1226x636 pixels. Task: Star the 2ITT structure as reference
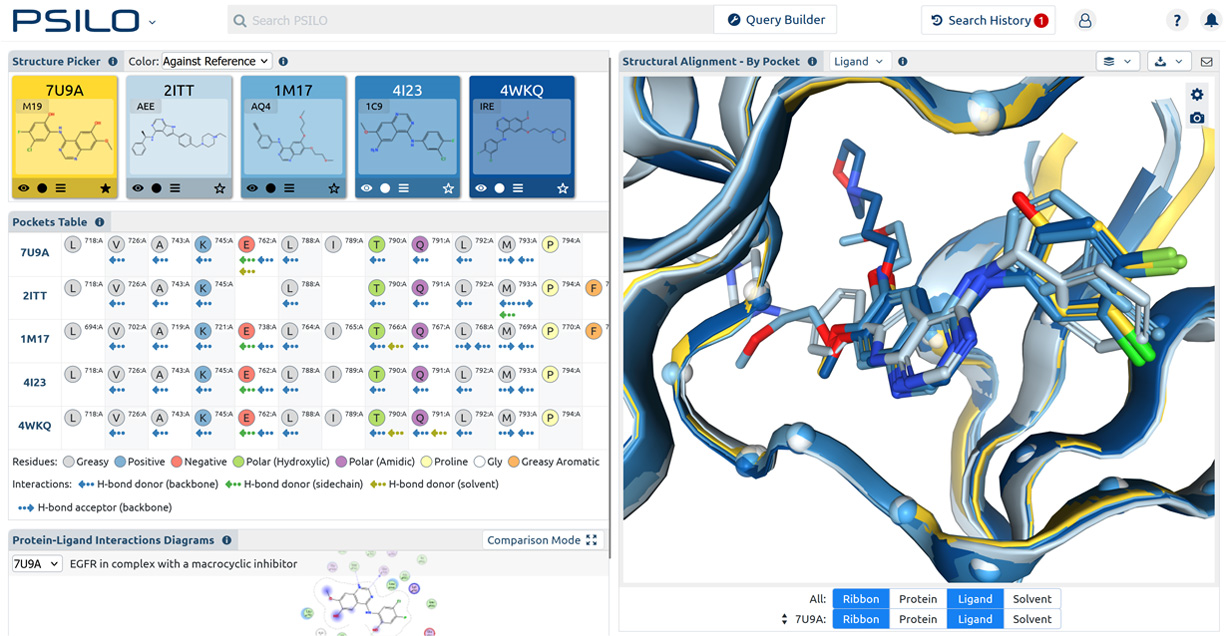(x=219, y=188)
